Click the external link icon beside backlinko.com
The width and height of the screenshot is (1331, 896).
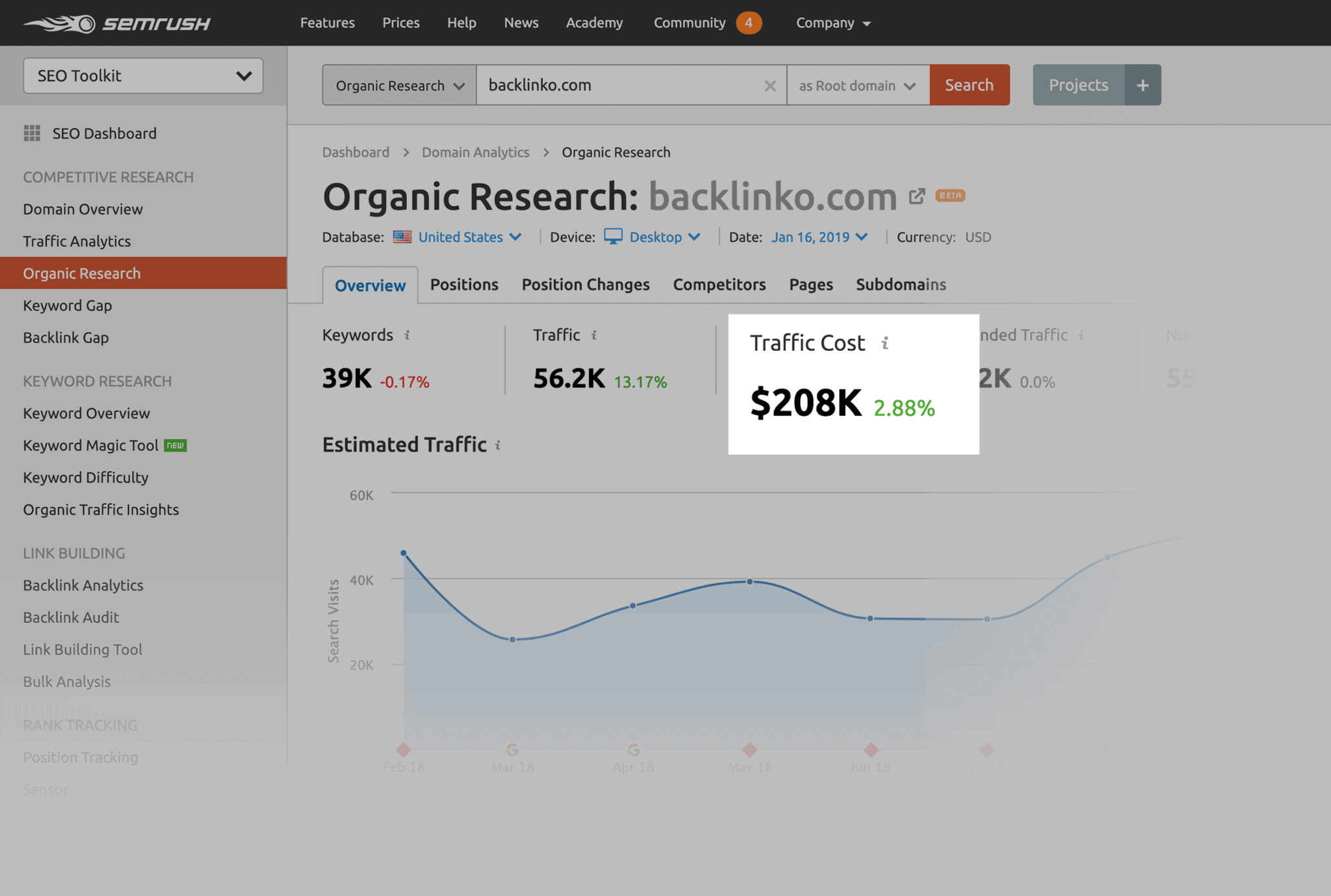(x=916, y=196)
